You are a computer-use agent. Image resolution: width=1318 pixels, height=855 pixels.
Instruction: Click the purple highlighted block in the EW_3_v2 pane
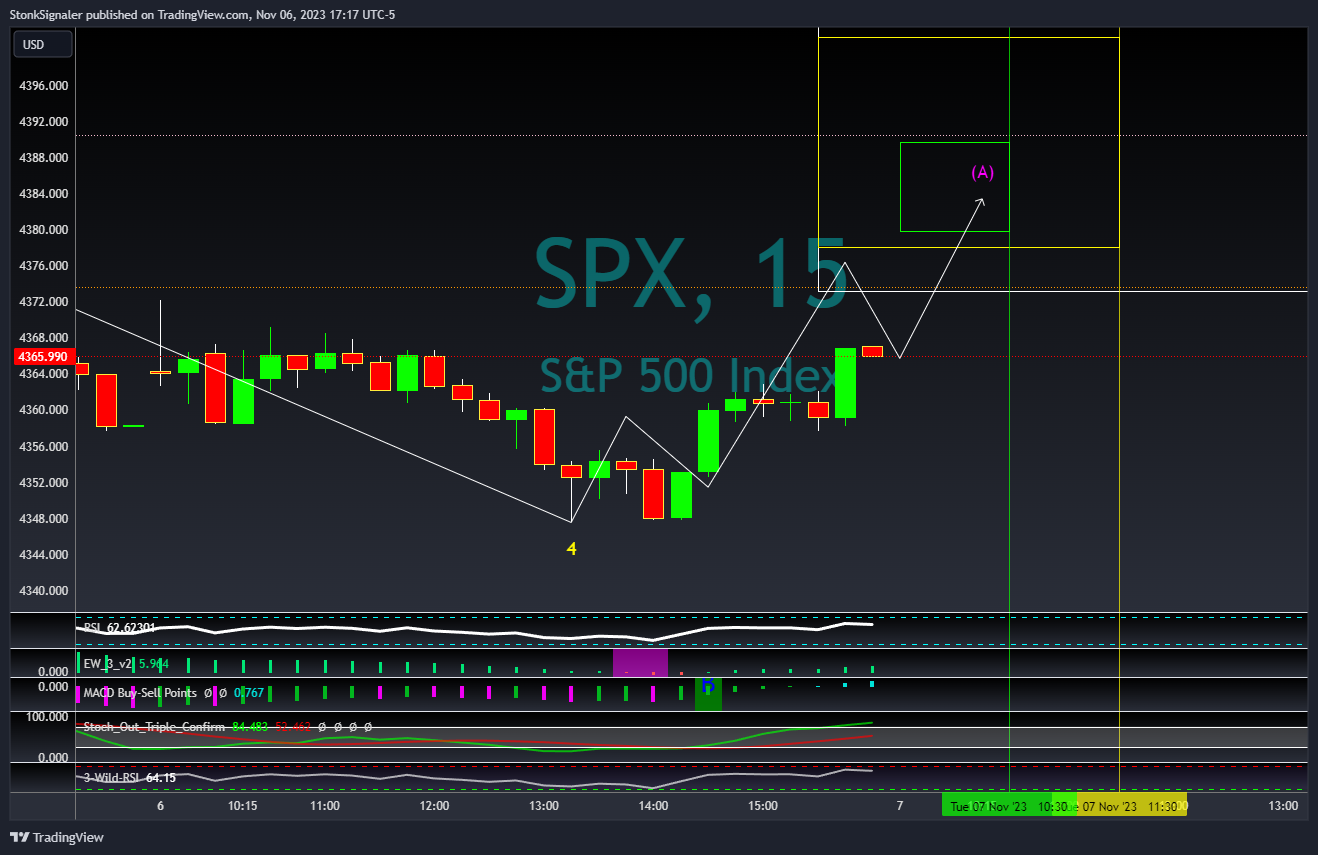pyautogui.click(x=640, y=662)
